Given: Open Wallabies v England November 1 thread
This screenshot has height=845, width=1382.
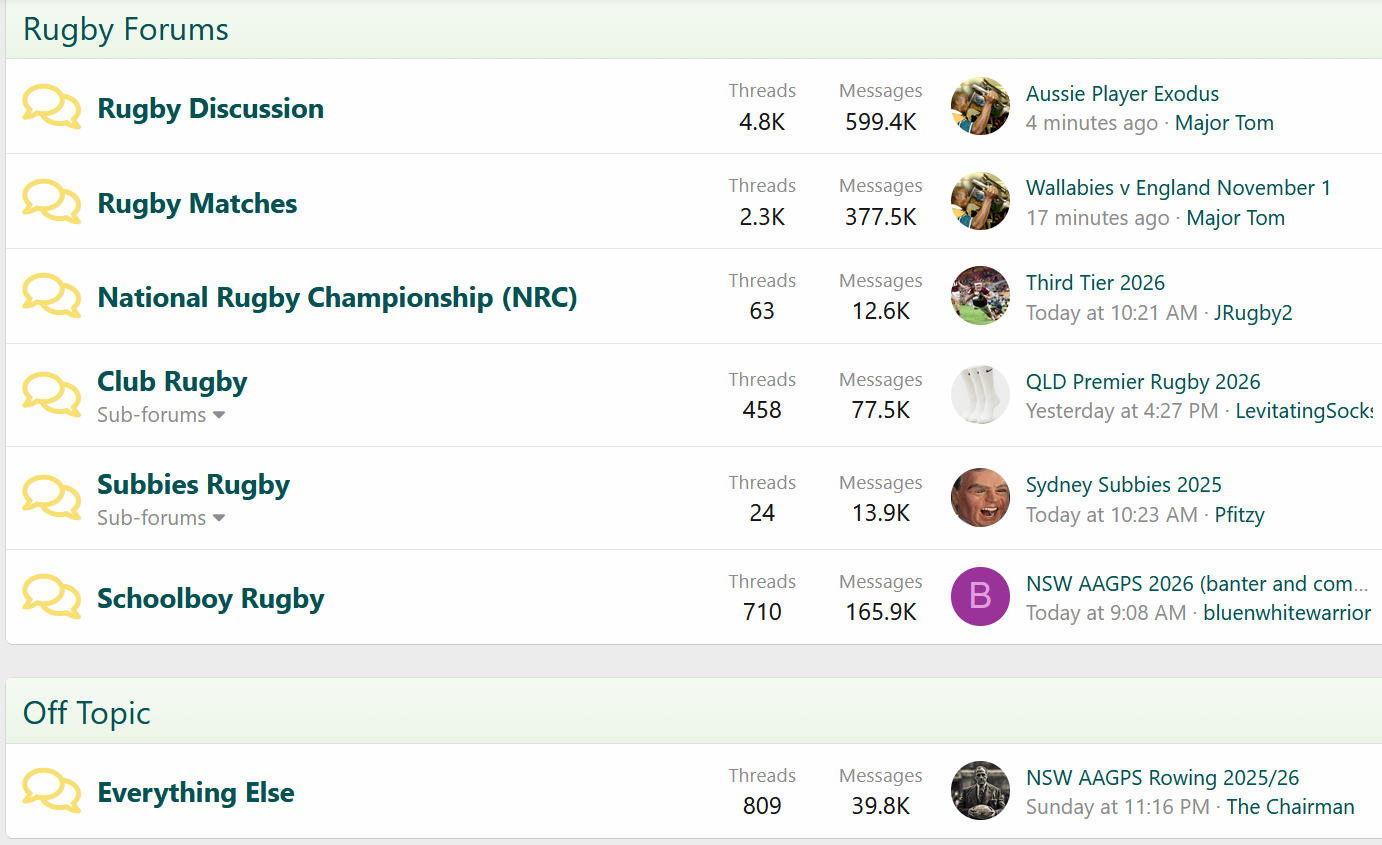Looking at the screenshot, I should pos(1178,188).
